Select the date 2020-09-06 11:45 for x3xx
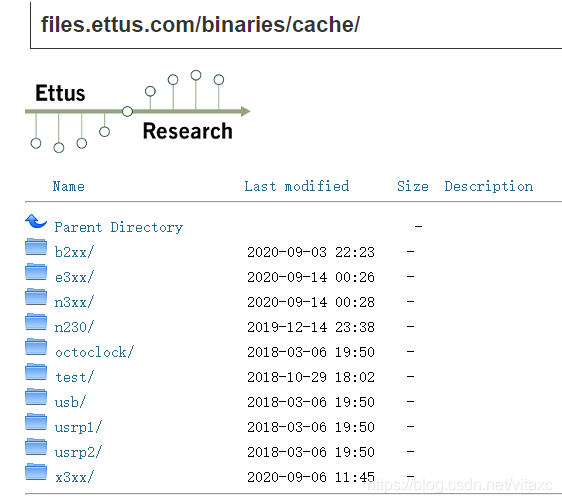 311,477
